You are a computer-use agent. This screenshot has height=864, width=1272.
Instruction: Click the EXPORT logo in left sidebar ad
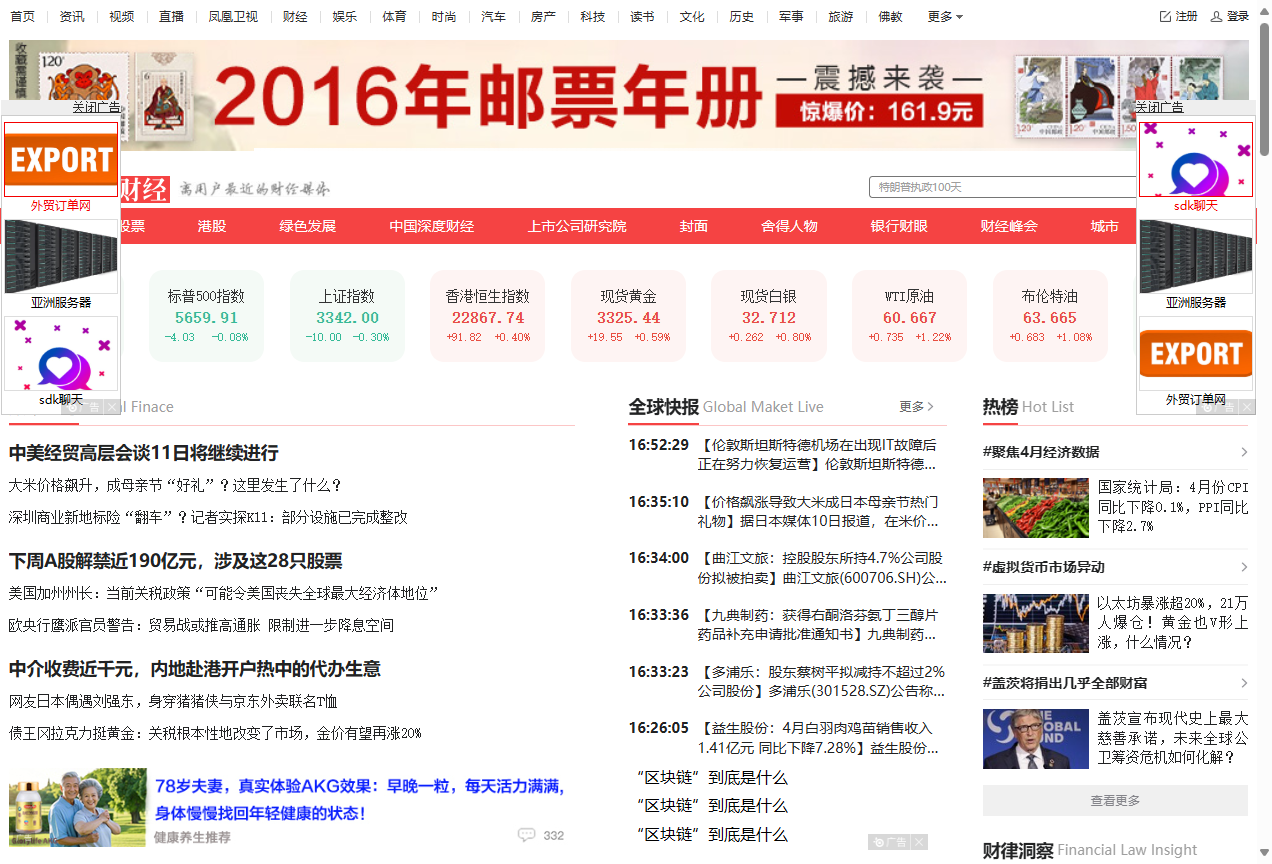click(60, 159)
